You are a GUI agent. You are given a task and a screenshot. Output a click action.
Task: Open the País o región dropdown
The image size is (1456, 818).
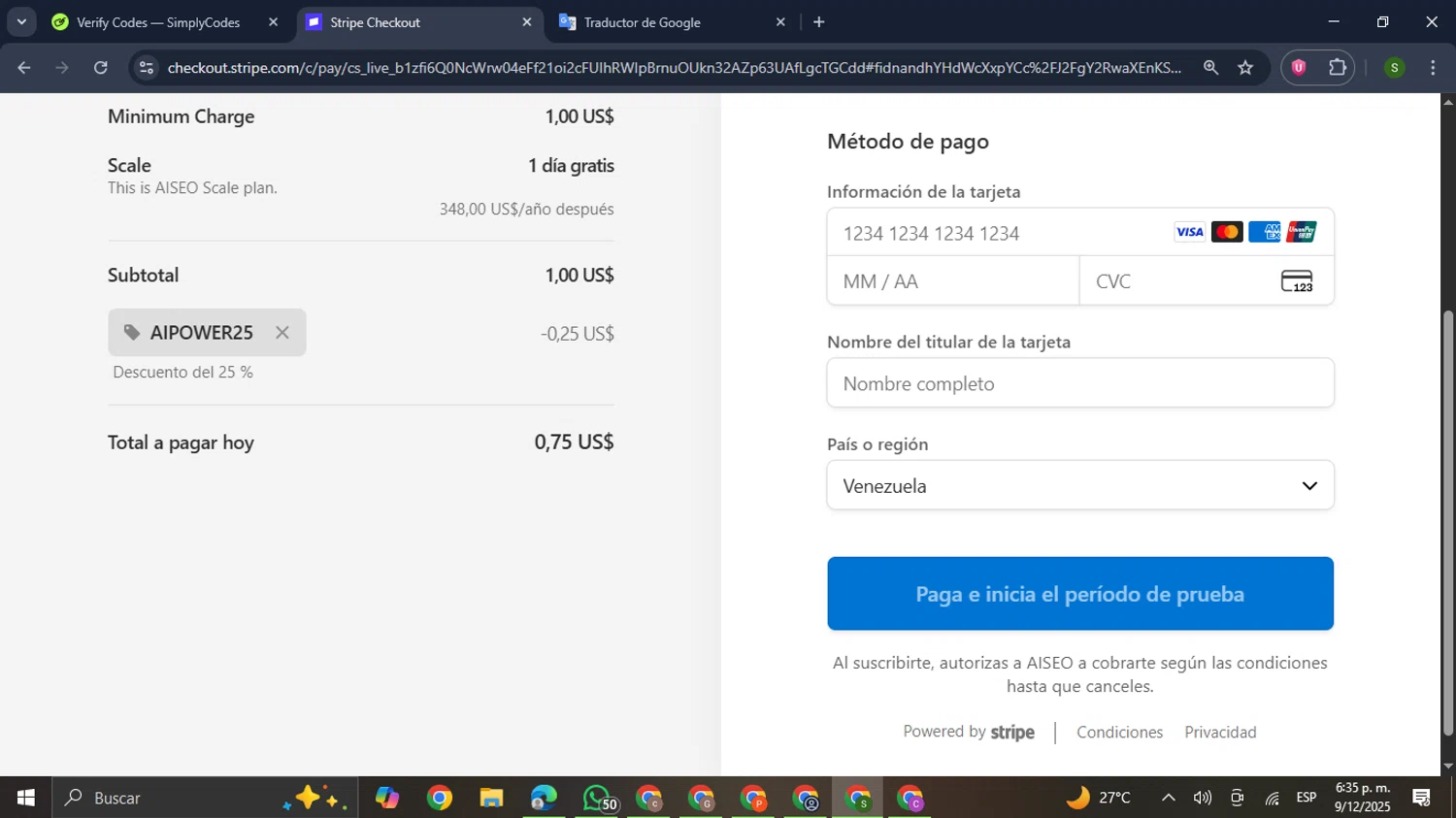pos(1080,485)
